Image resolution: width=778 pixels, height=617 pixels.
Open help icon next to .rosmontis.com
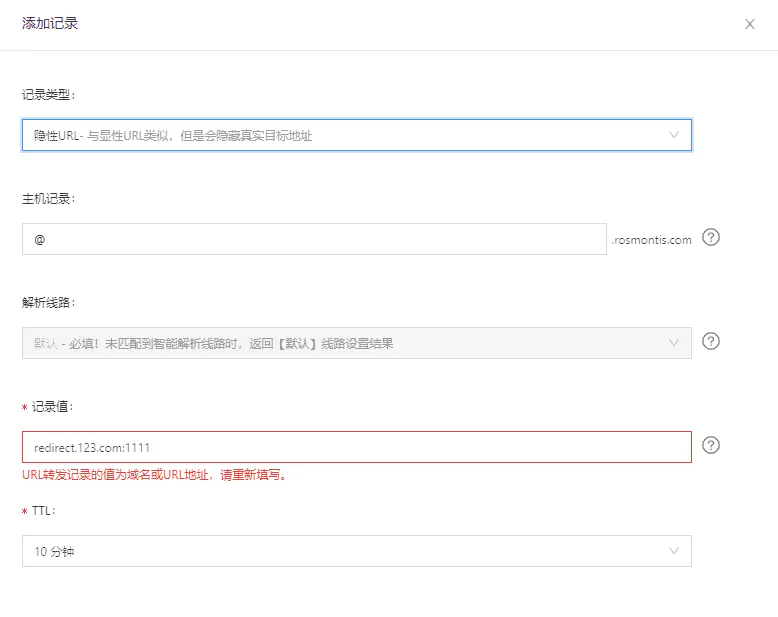(x=711, y=238)
